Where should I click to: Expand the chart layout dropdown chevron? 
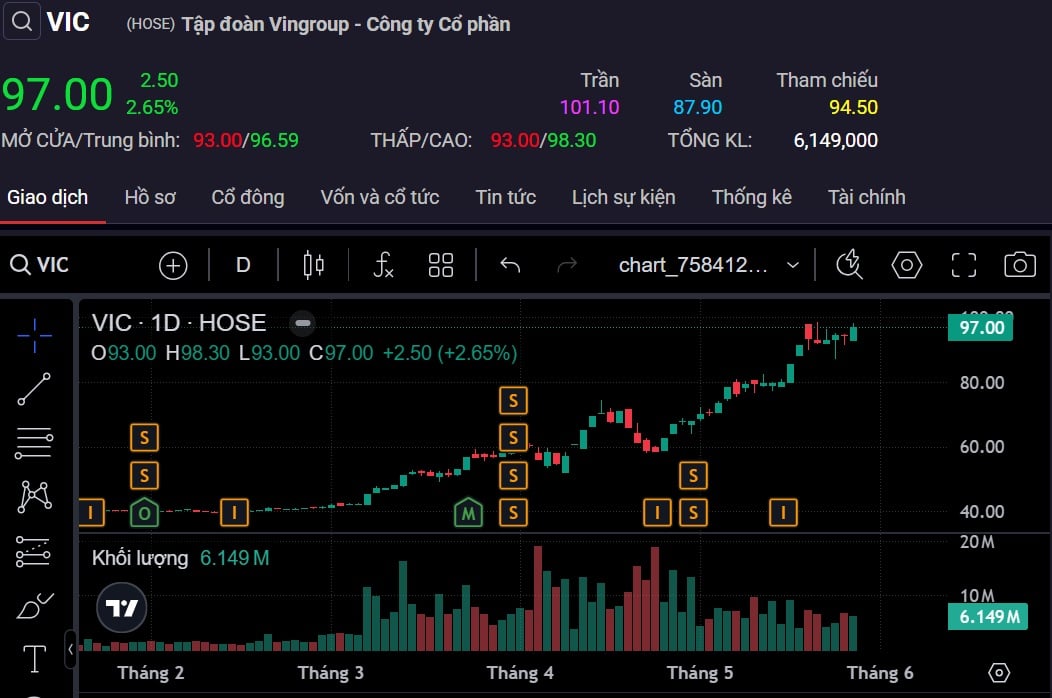(x=793, y=265)
